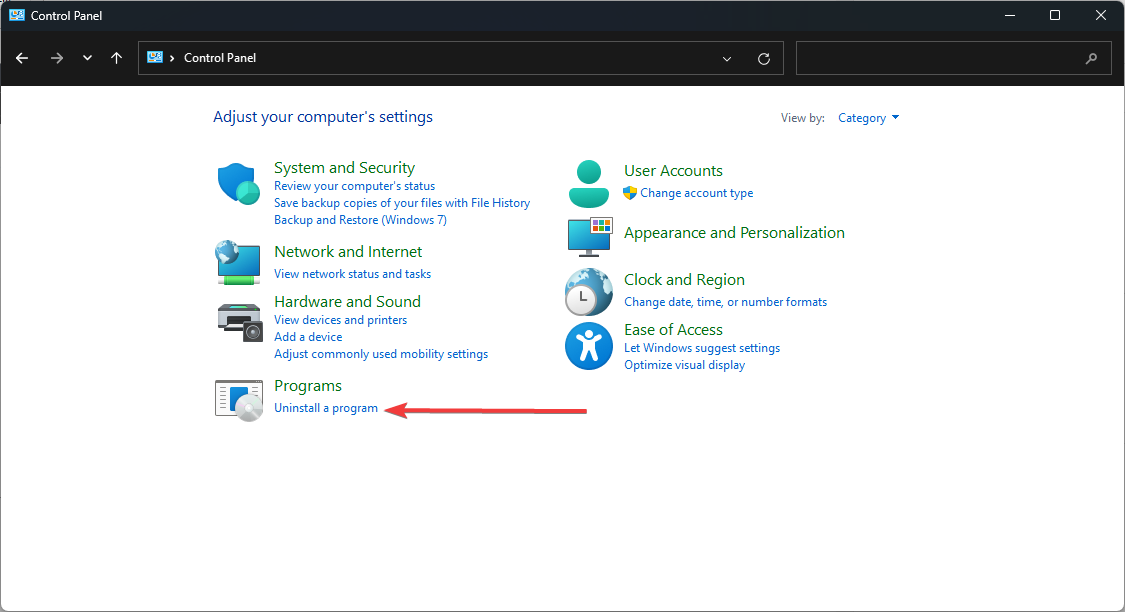The width and height of the screenshot is (1125, 612).
Task: Open the System and Security shield icon
Action: click(238, 184)
